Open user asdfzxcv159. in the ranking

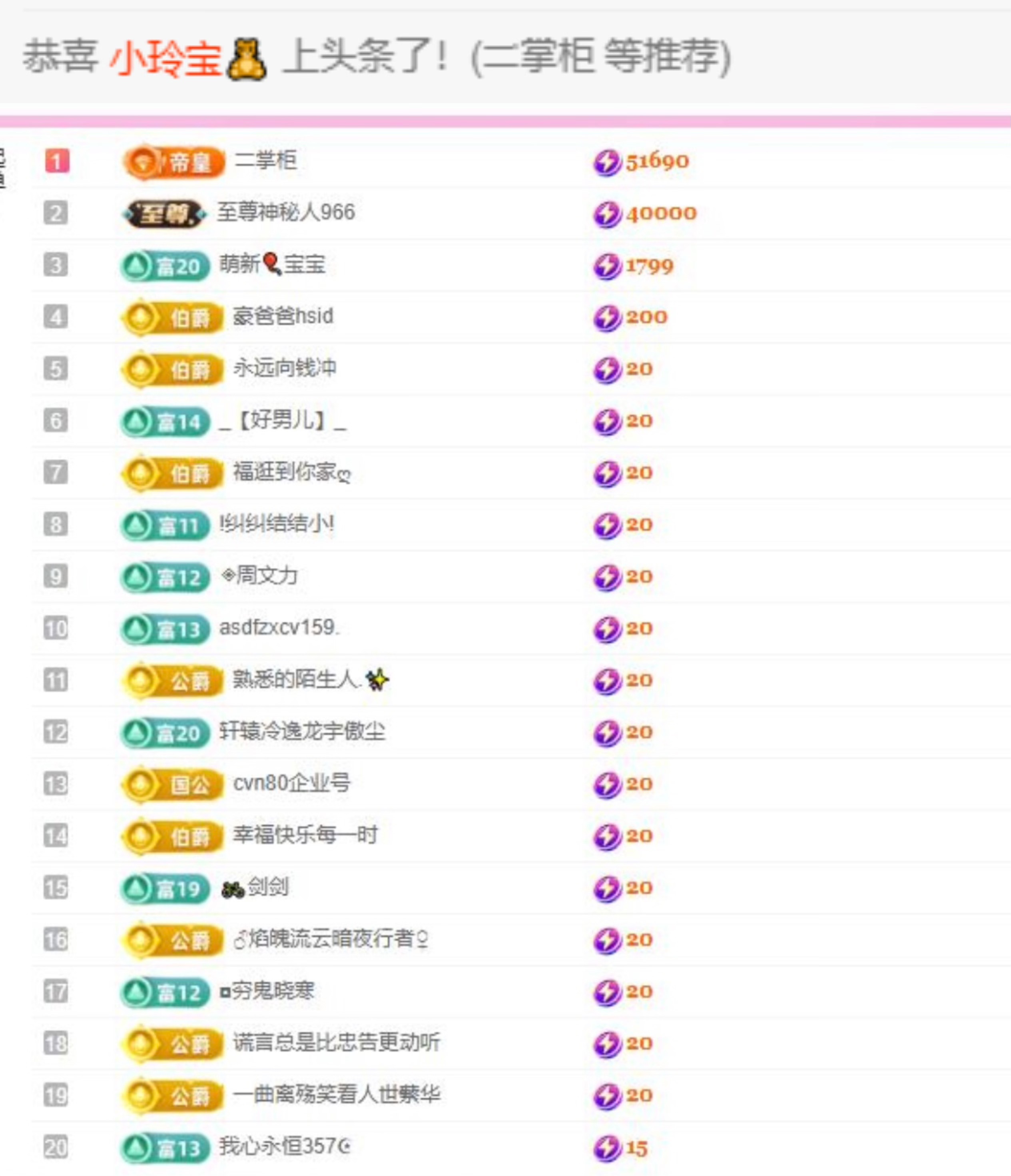(x=279, y=628)
